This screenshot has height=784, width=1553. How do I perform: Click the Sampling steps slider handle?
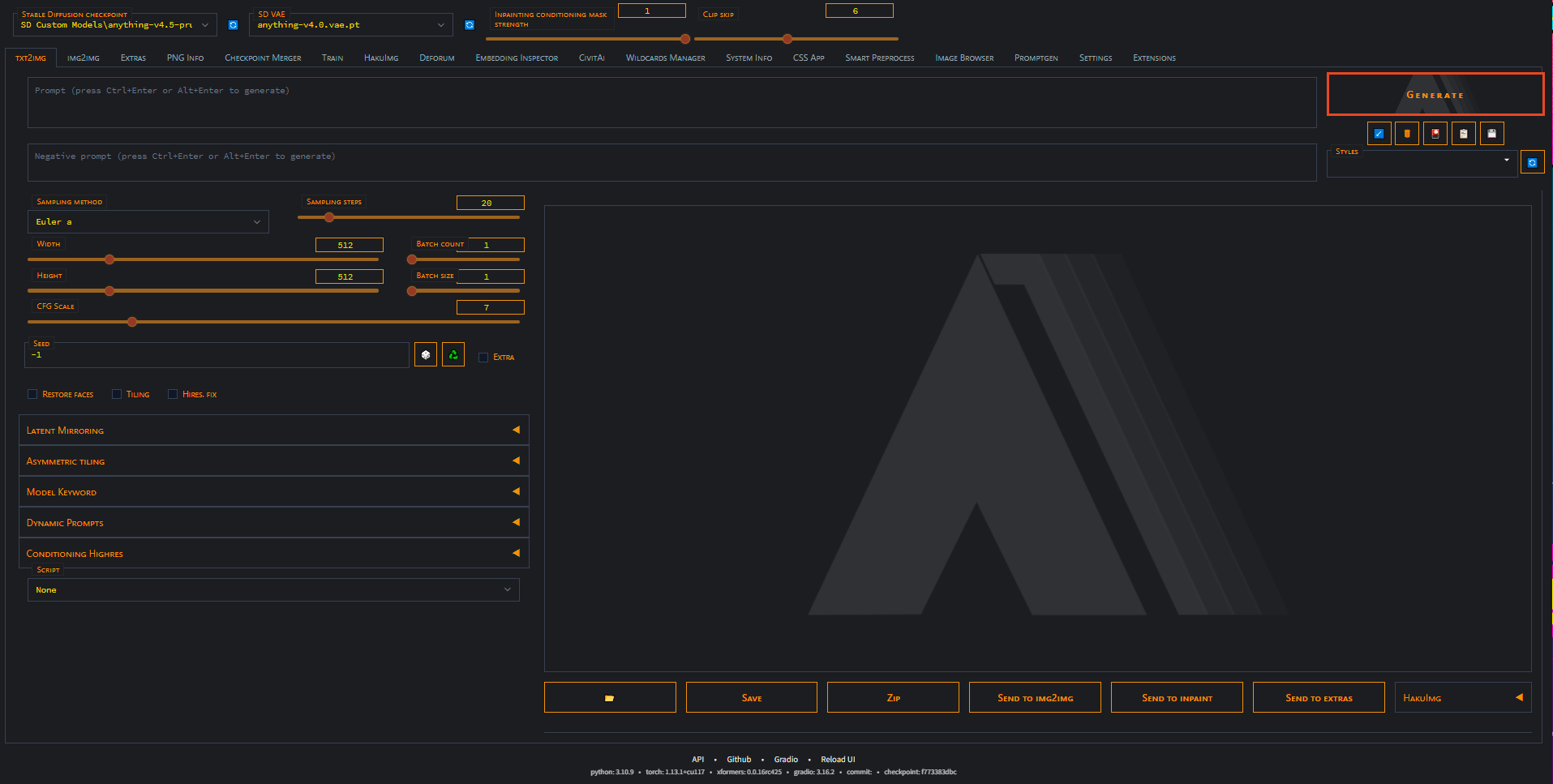(329, 217)
